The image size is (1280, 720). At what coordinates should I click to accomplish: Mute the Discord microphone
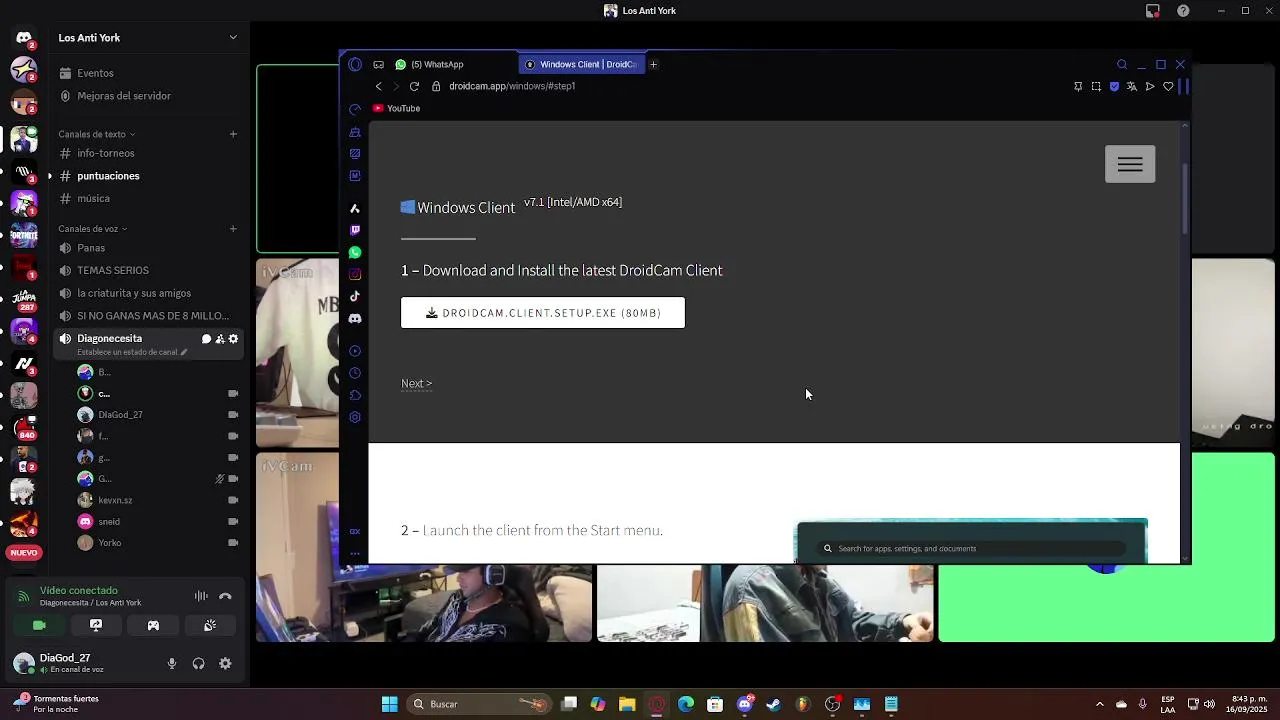[172, 663]
